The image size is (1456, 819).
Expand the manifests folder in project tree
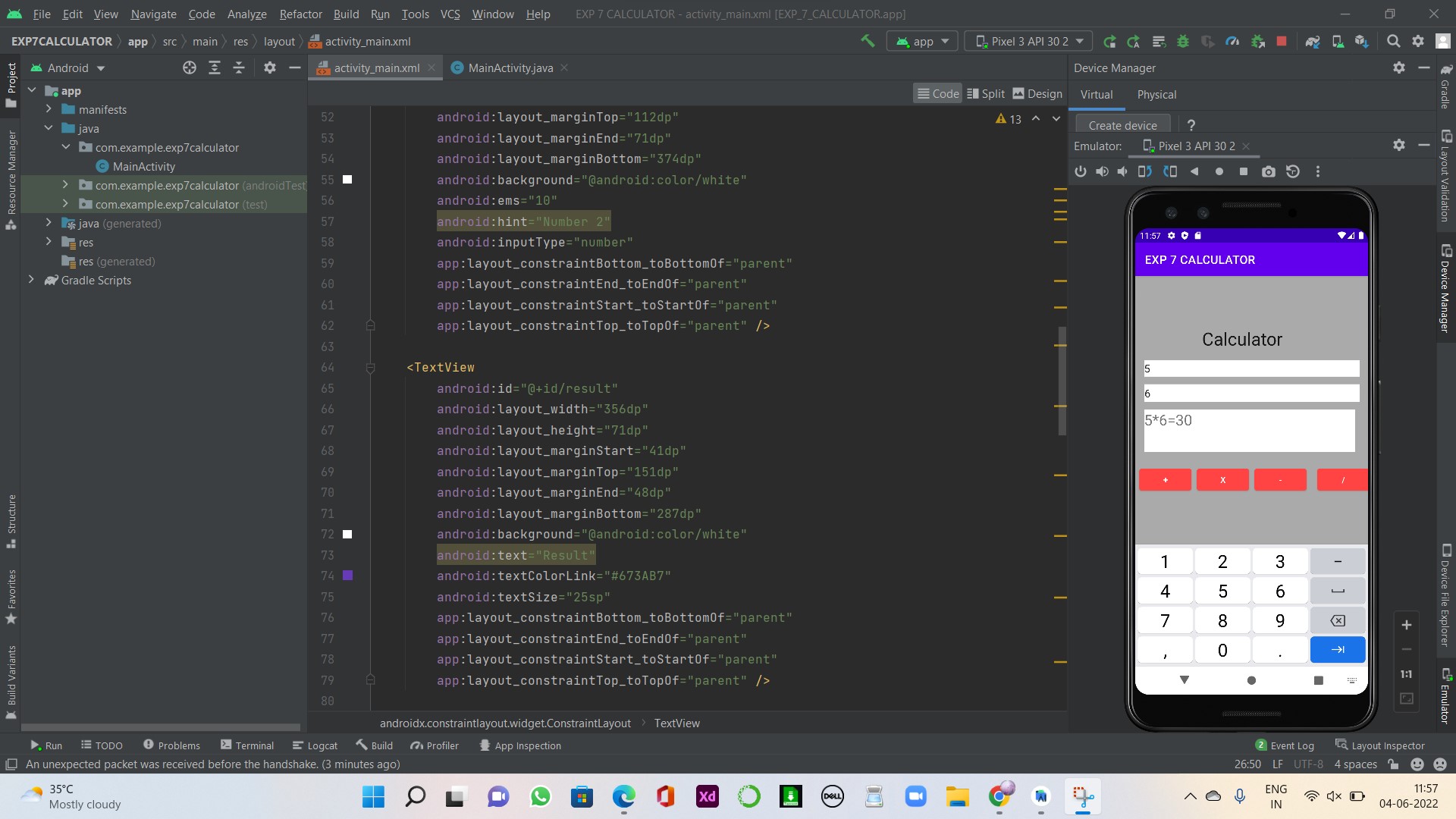pyautogui.click(x=49, y=109)
